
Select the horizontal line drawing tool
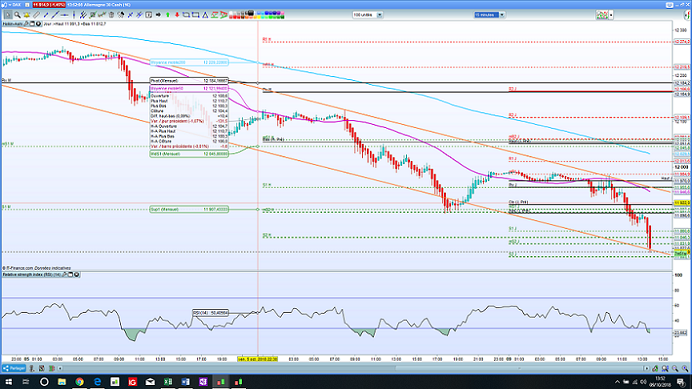pos(64,15)
